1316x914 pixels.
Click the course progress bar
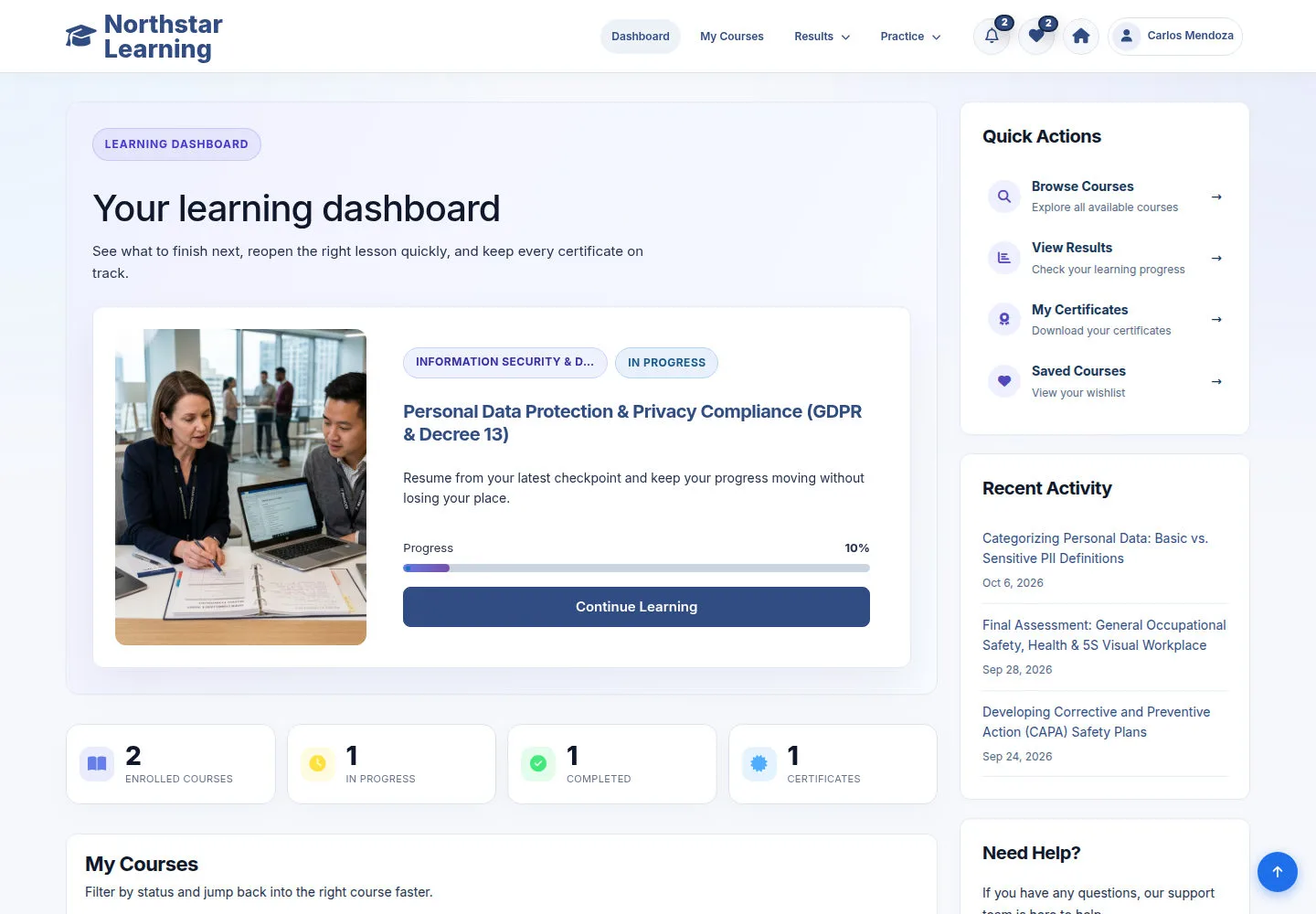coord(636,568)
